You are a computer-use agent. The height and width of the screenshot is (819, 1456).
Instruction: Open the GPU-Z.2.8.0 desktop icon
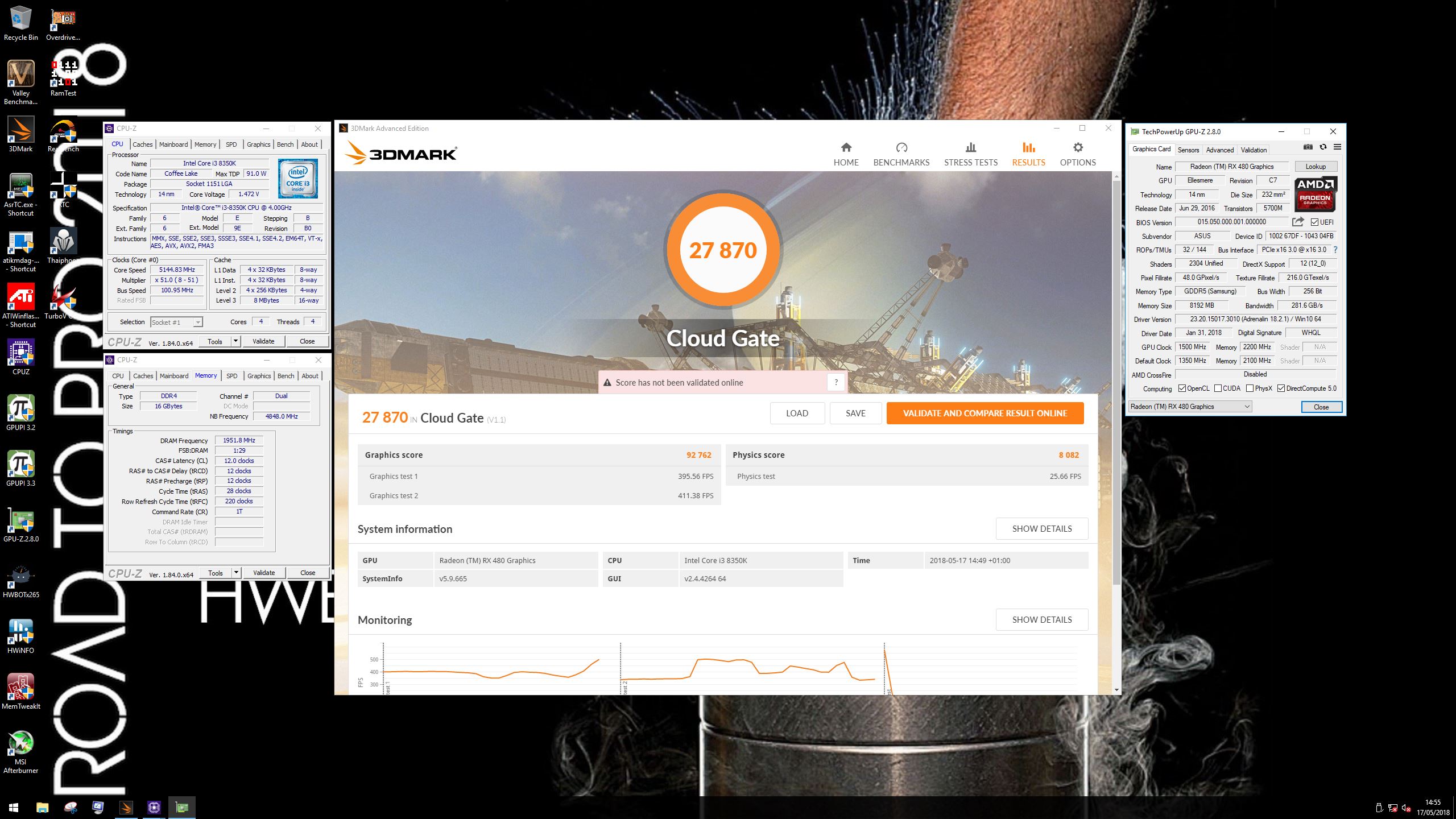(21, 524)
